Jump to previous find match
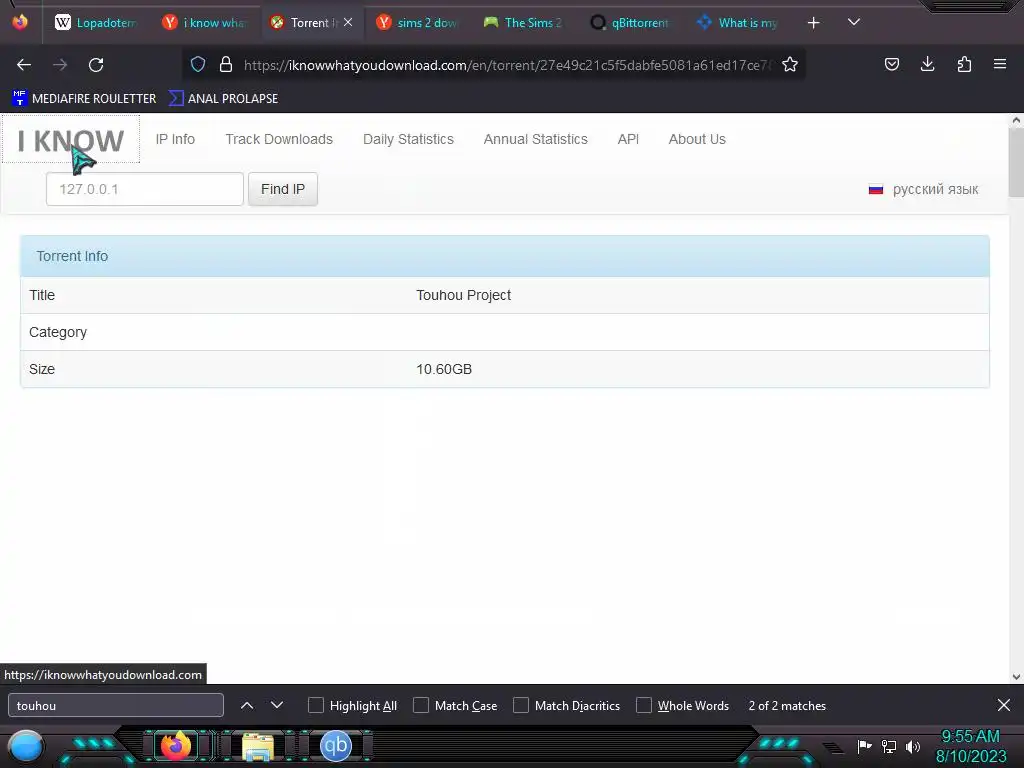 tap(247, 705)
